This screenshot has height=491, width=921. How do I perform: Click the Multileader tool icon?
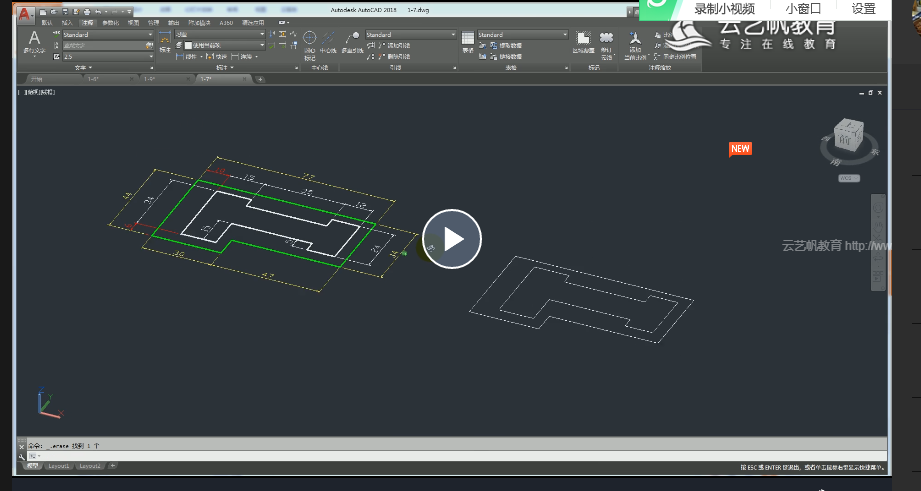coord(351,40)
